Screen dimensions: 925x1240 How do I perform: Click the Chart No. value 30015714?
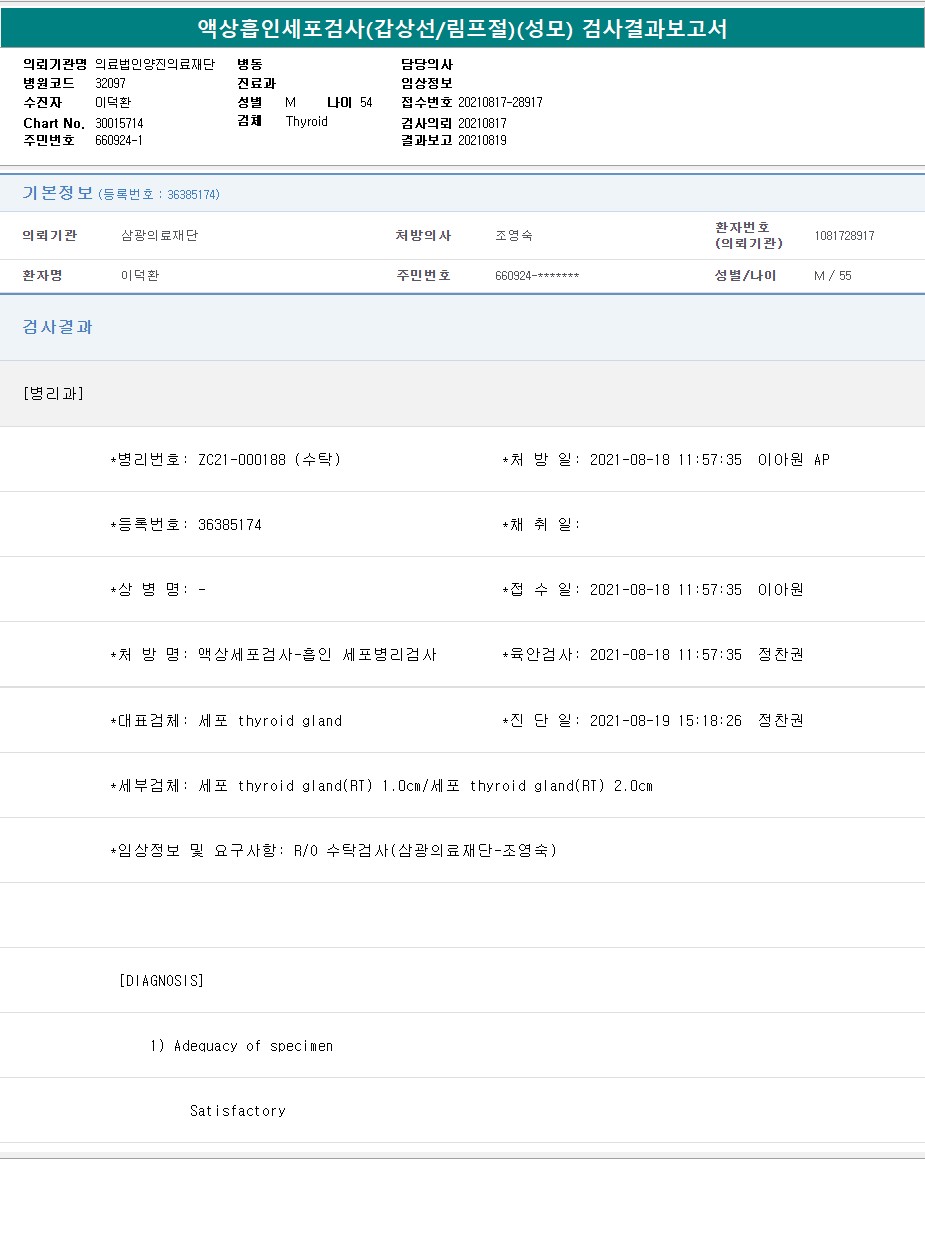[x=119, y=123]
